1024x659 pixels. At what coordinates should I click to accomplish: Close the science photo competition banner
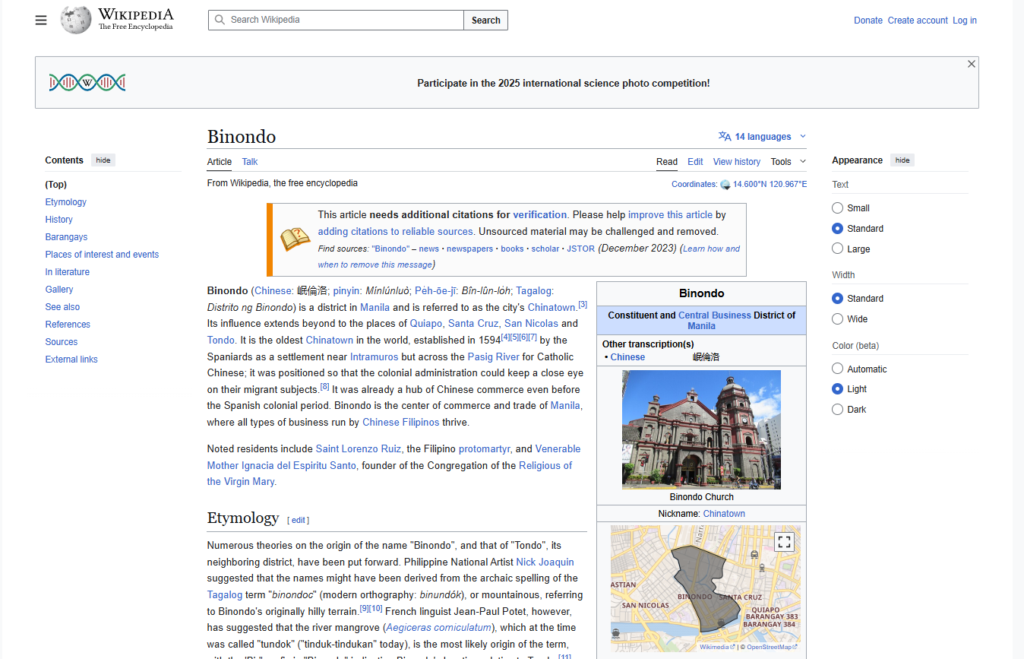970,64
